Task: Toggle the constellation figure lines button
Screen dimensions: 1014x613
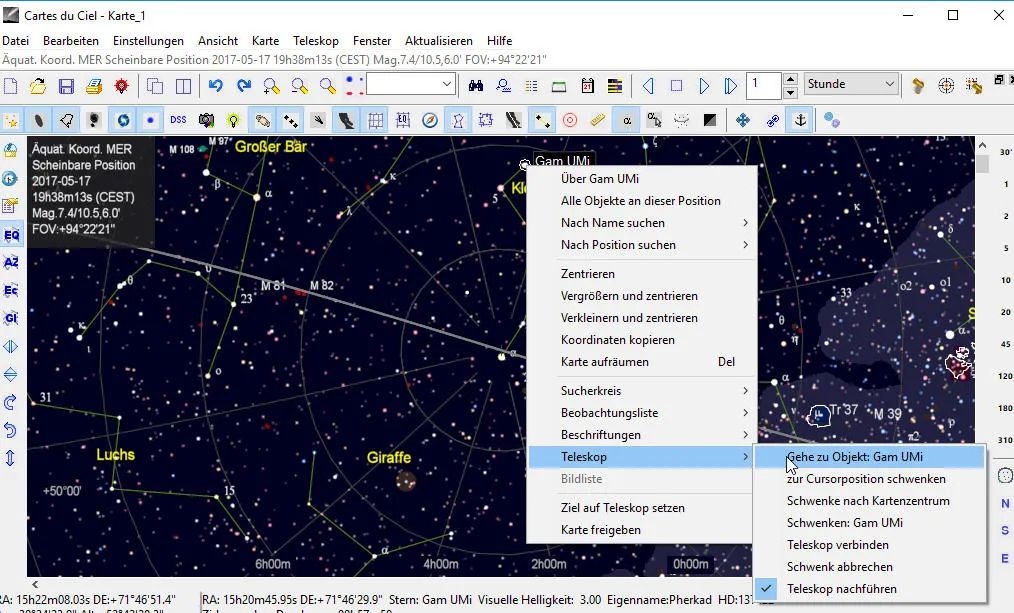Action: 458,120
